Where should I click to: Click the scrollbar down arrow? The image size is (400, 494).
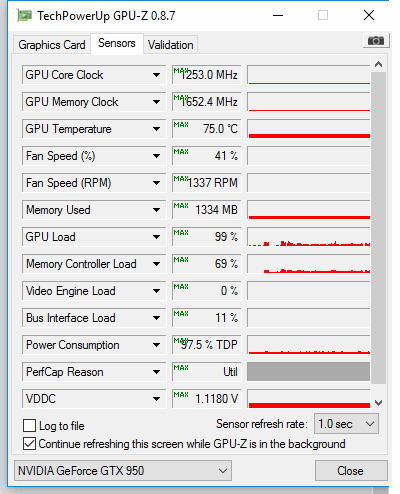[x=378, y=403]
